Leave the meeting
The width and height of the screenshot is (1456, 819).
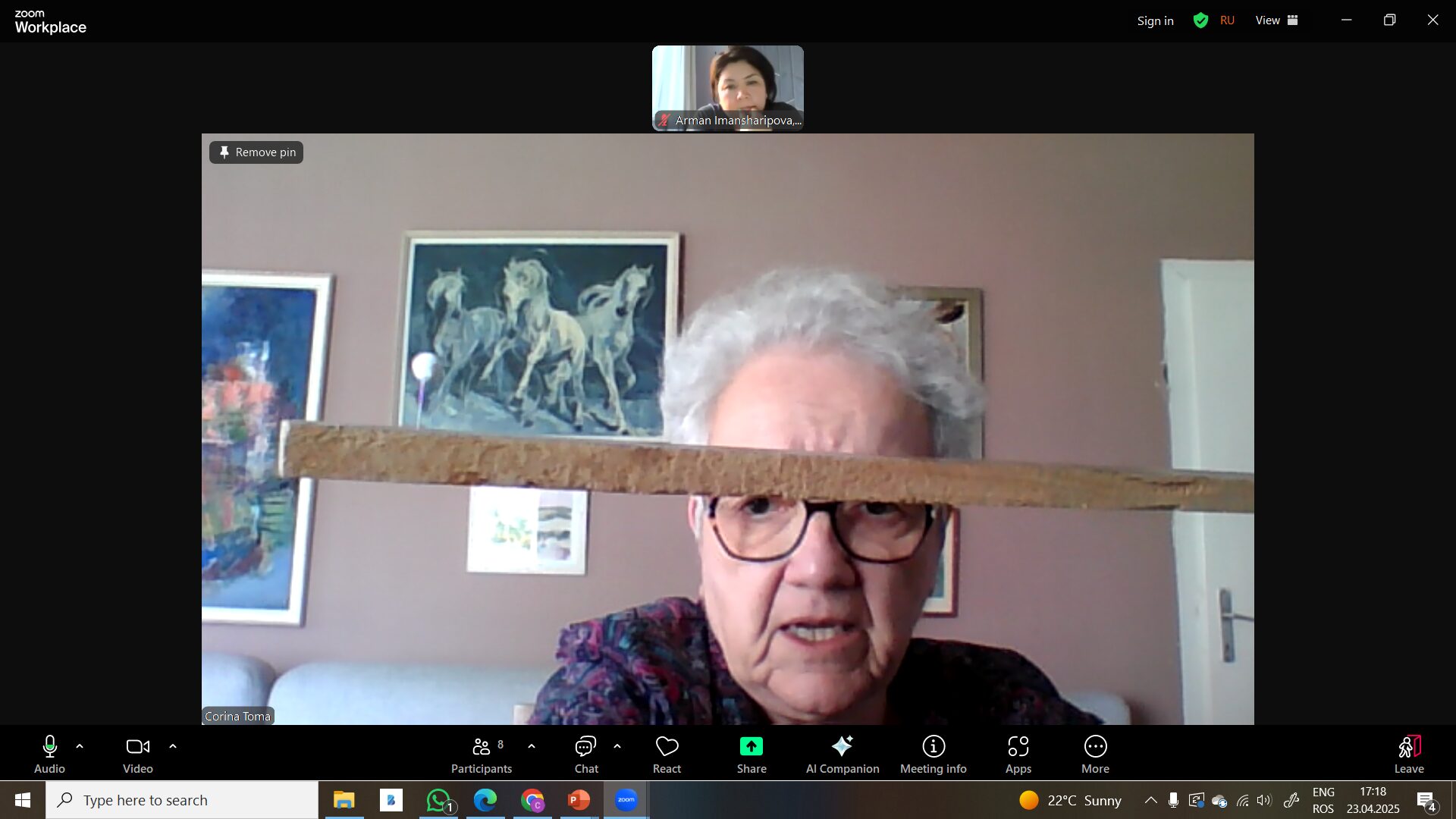pyautogui.click(x=1409, y=755)
